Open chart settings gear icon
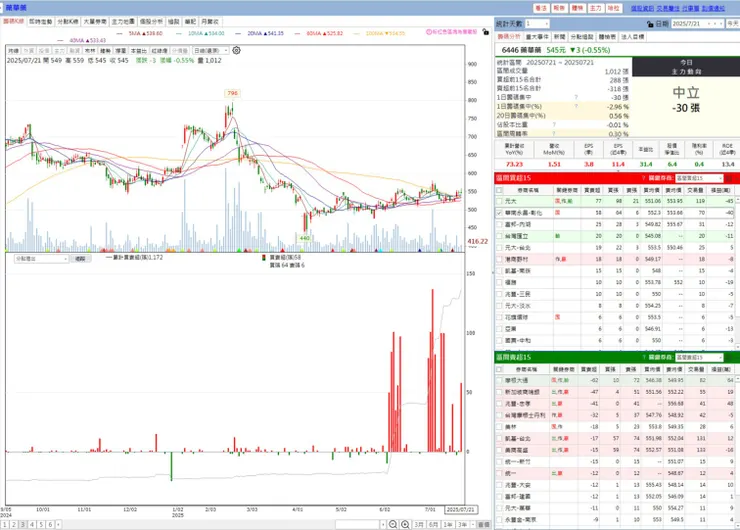 pos(236,50)
